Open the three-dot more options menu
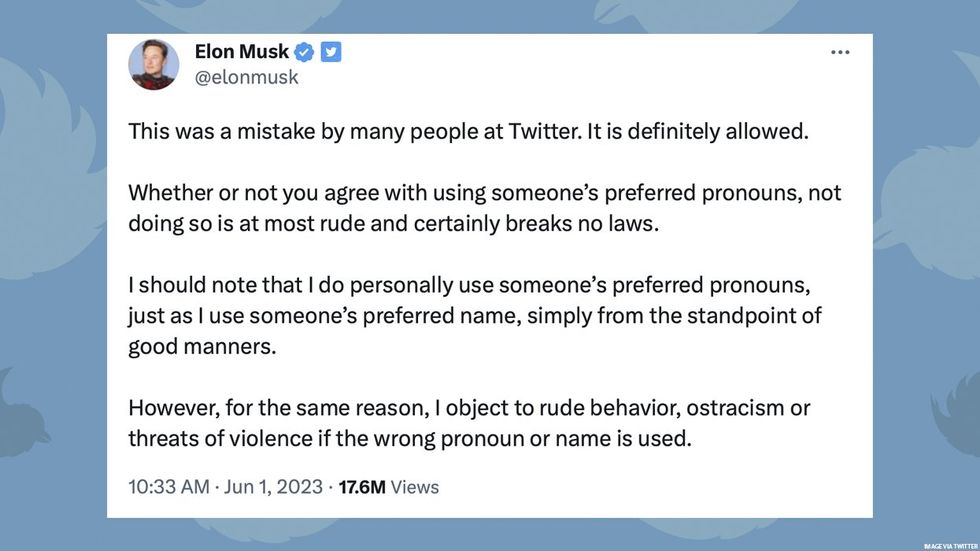The image size is (980, 551). click(840, 53)
